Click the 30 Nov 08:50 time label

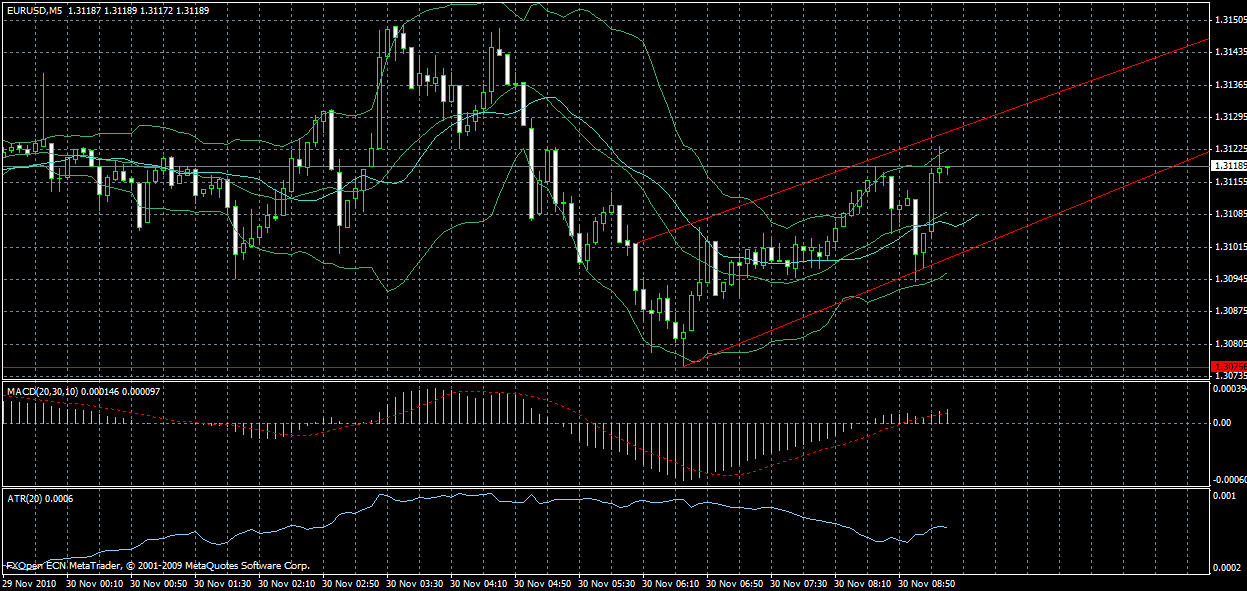927,583
